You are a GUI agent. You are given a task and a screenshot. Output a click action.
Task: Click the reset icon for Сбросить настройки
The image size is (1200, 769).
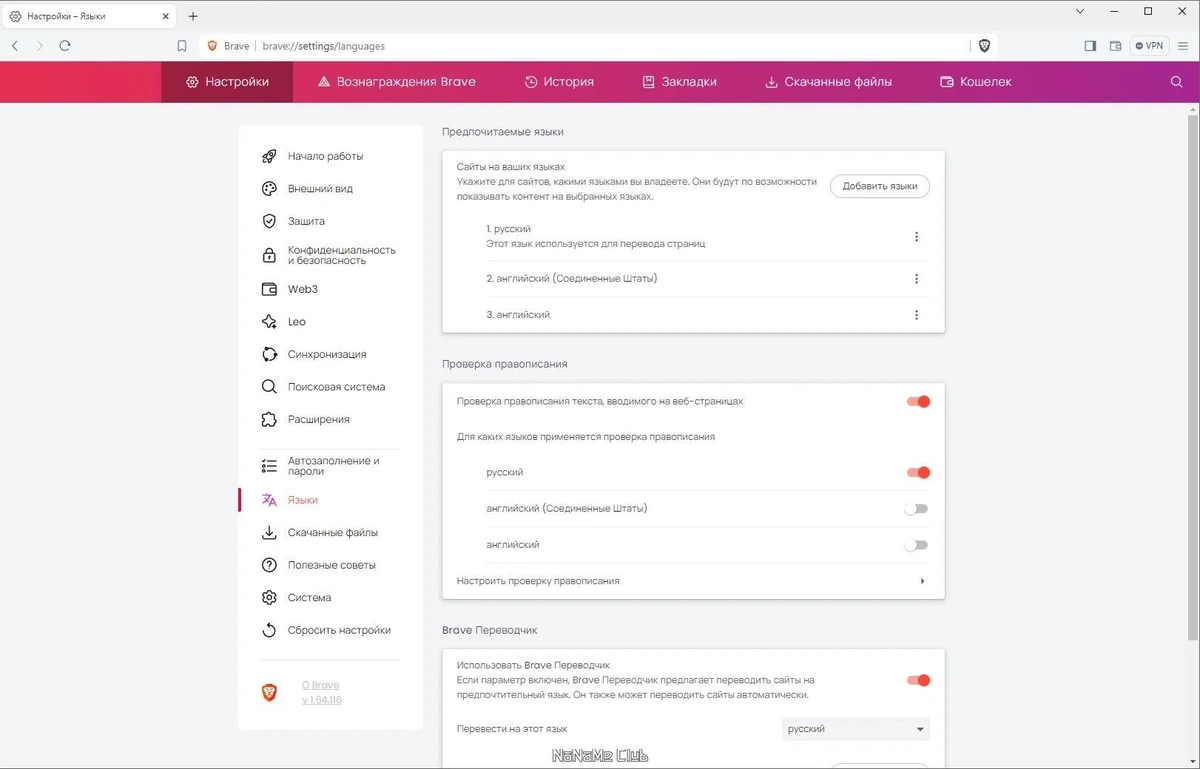coord(269,630)
